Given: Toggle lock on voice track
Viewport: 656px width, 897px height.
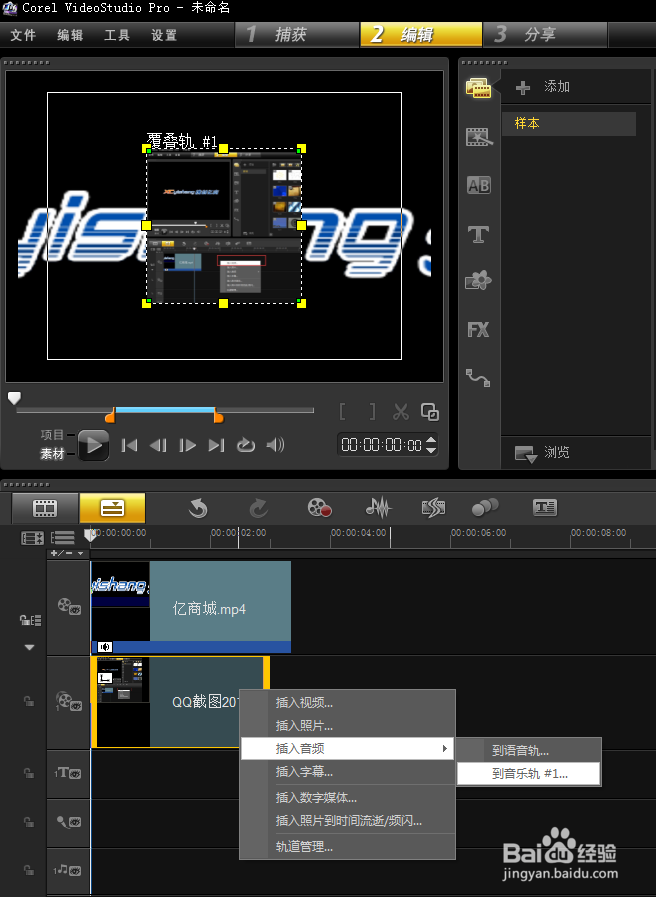Looking at the screenshot, I should pyautogui.click(x=29, y=822).
